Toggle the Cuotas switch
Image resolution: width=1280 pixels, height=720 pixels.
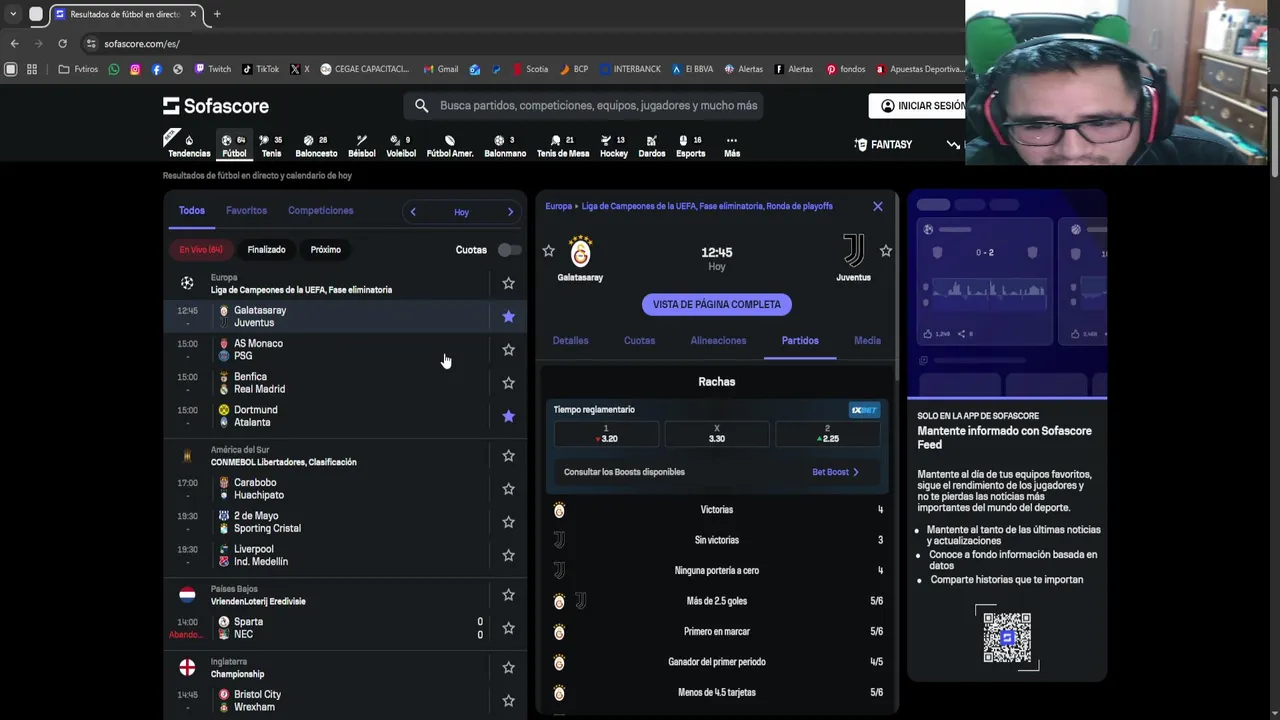pyautogui.click(x=509, y=250)
